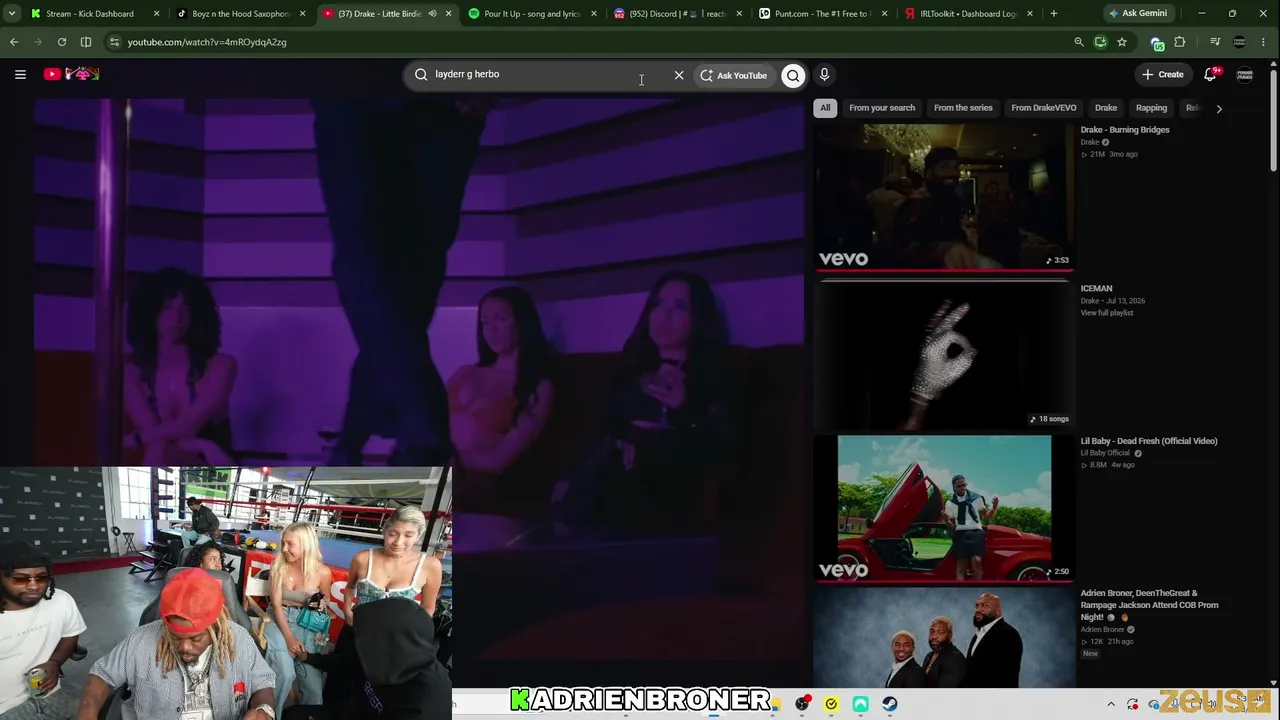Viewport: 1280px width, 720px height.
Task: Open the ICEMAN playlist thumbnail
Action: (944, 355)
